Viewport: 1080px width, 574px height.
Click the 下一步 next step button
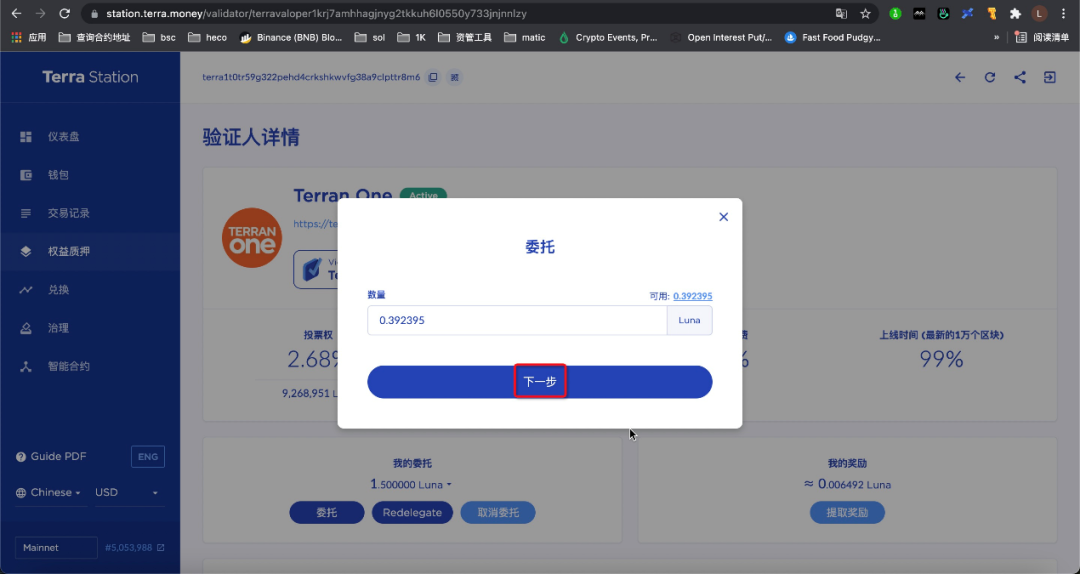(540, 381)
